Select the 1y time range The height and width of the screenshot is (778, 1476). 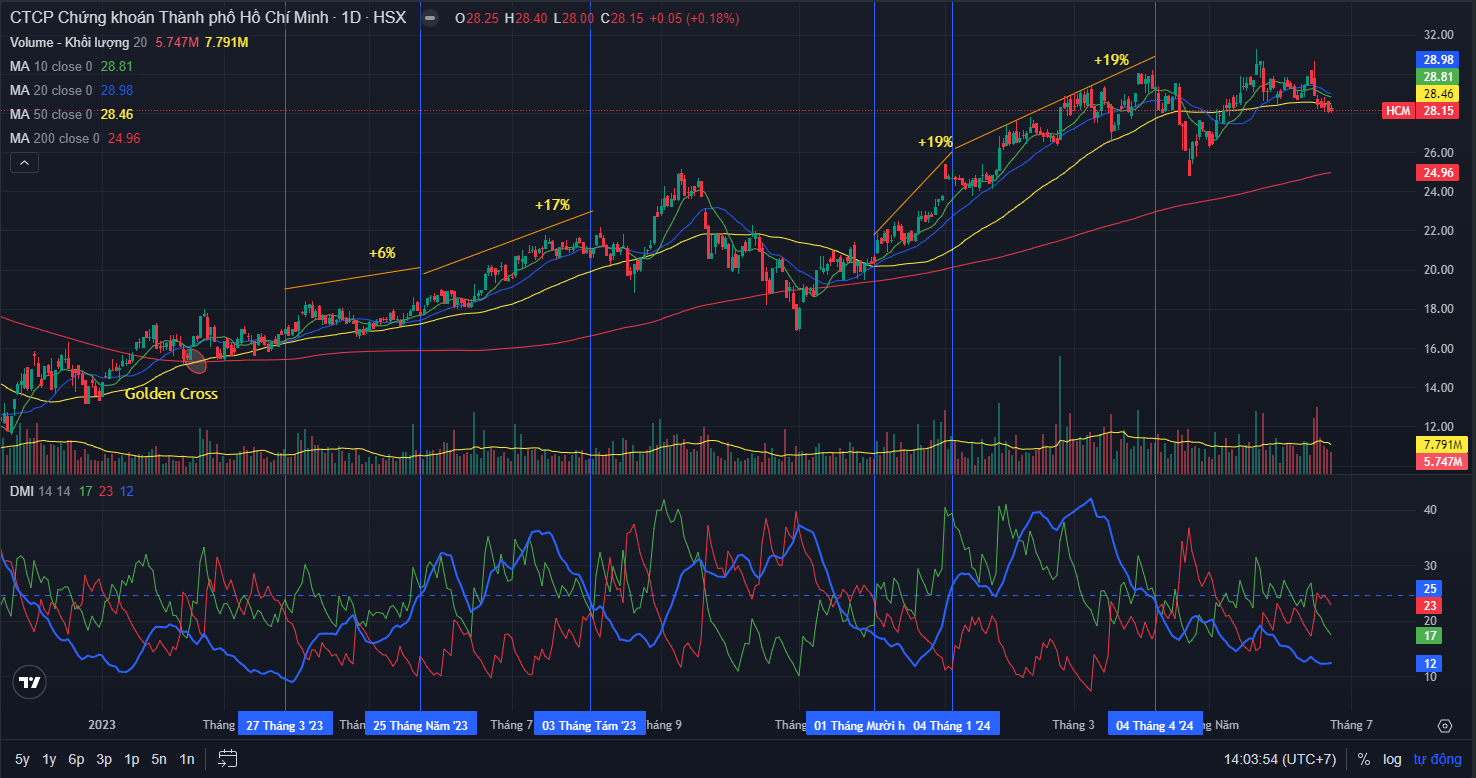pos(49,759)
